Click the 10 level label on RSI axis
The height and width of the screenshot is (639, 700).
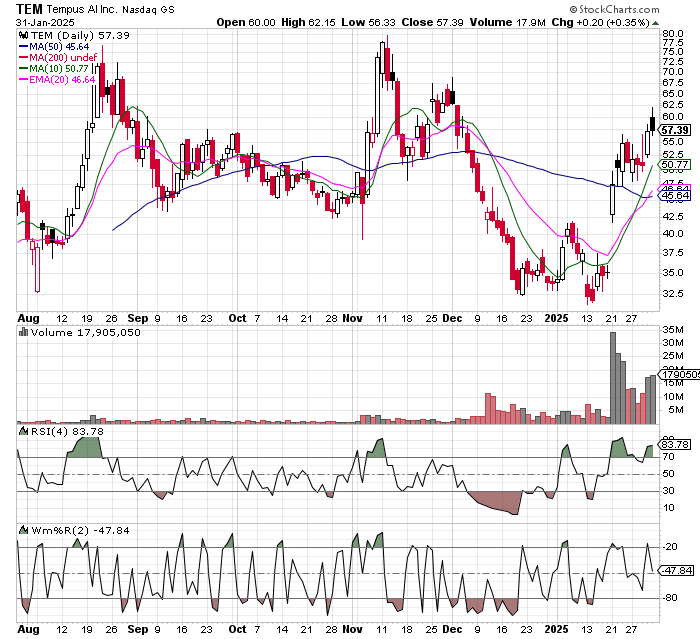(x=668, y=508)
